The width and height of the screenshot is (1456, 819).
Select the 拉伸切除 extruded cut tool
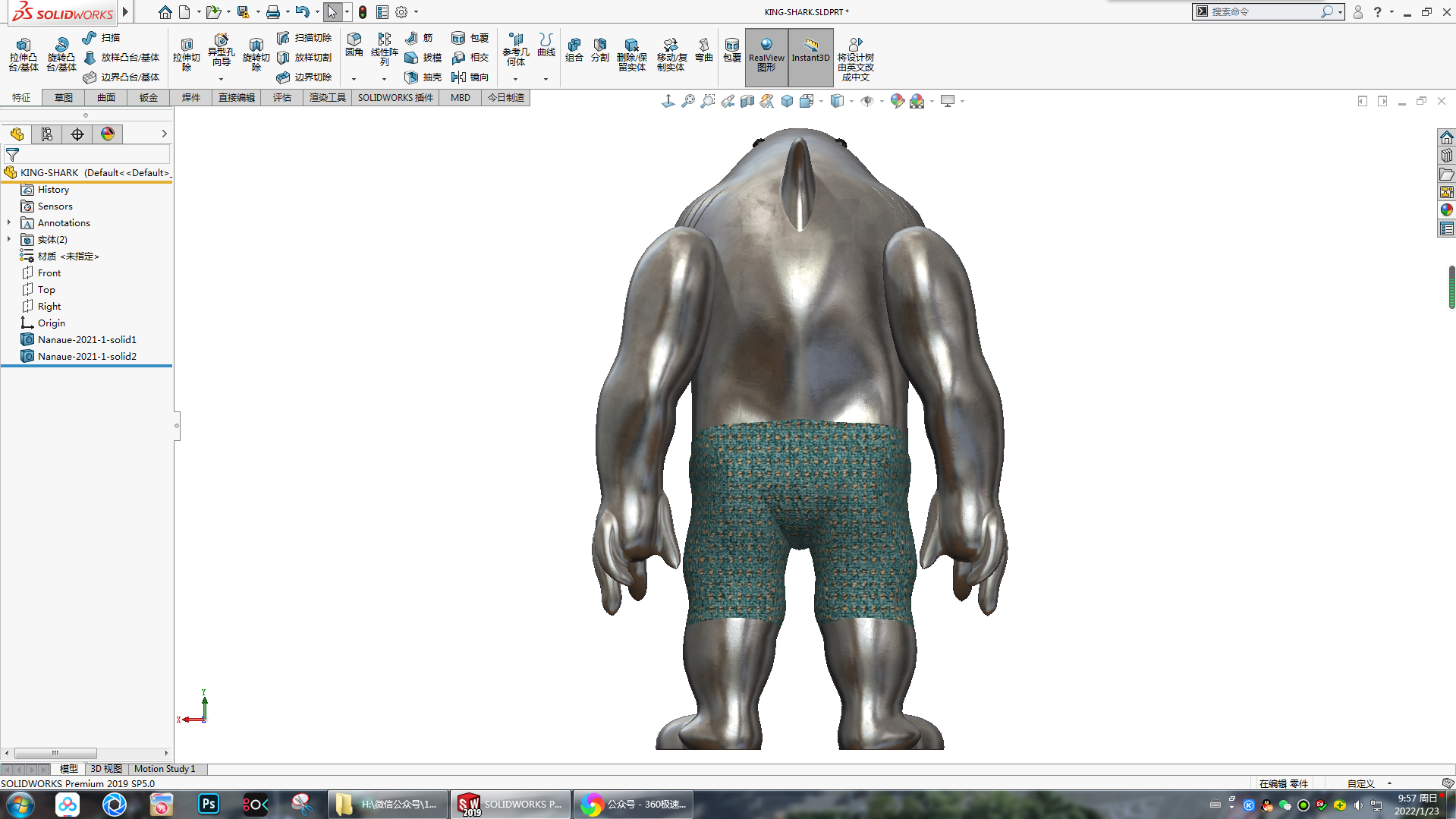click(x=186, y=54)
